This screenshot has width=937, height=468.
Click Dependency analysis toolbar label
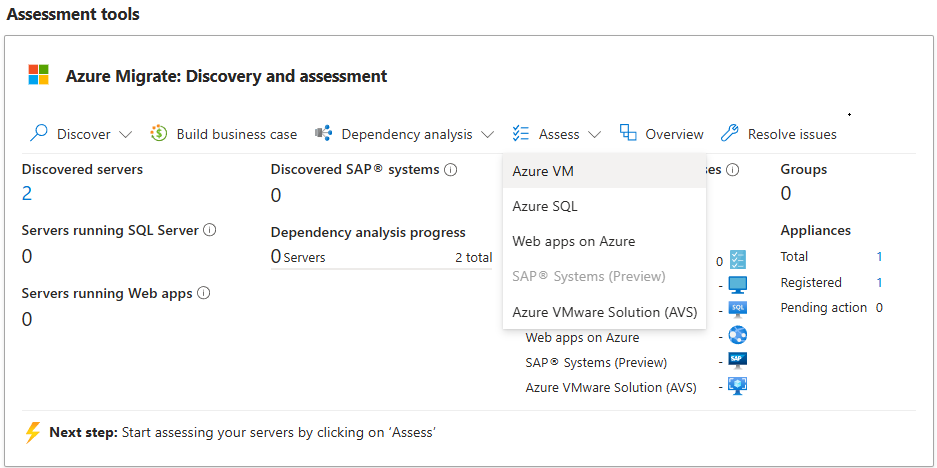tap(407, 134)
